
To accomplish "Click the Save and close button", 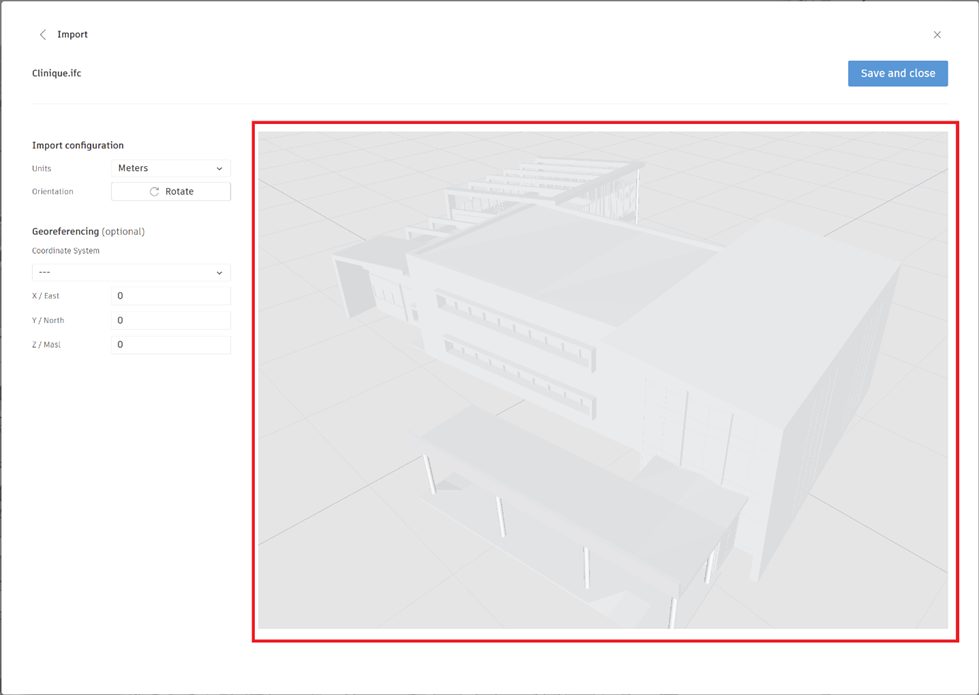I will (x=897, y=73).
